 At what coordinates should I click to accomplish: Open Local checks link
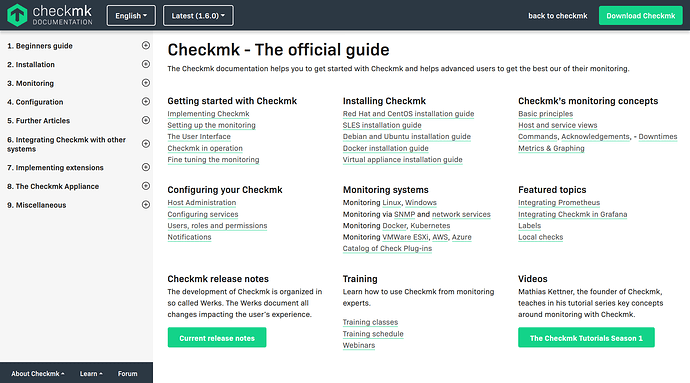click(x=540, y=237)
